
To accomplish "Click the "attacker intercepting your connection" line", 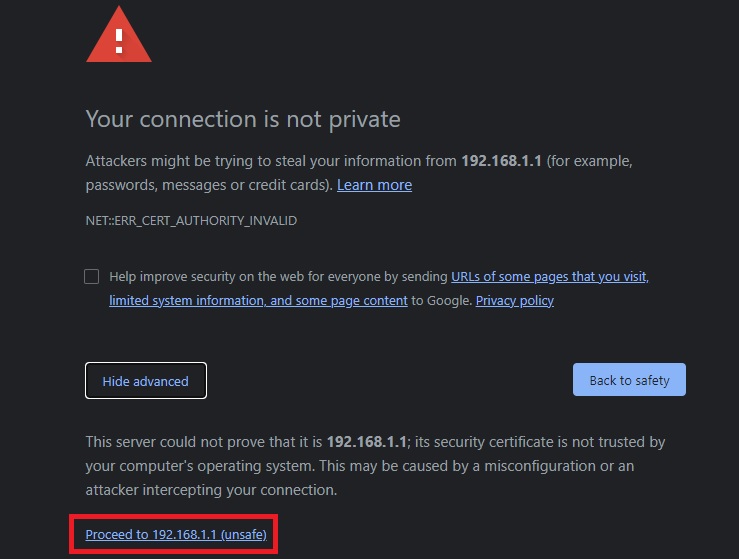I will pos(210,490).
